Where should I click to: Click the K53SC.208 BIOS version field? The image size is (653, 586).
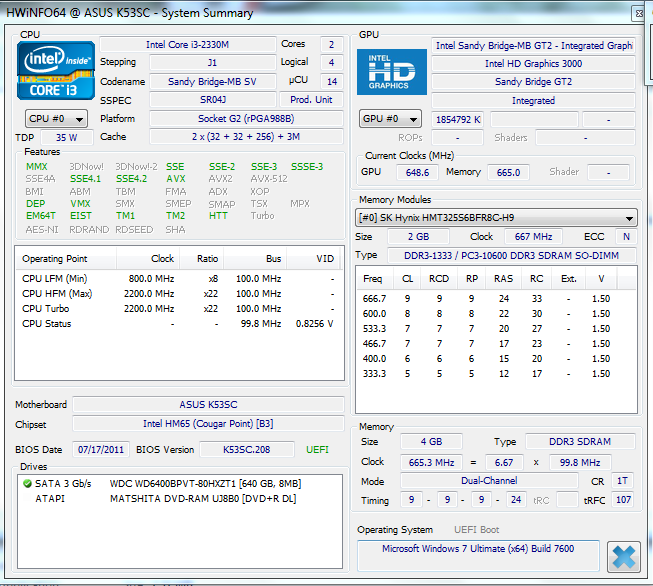[246, 450]
